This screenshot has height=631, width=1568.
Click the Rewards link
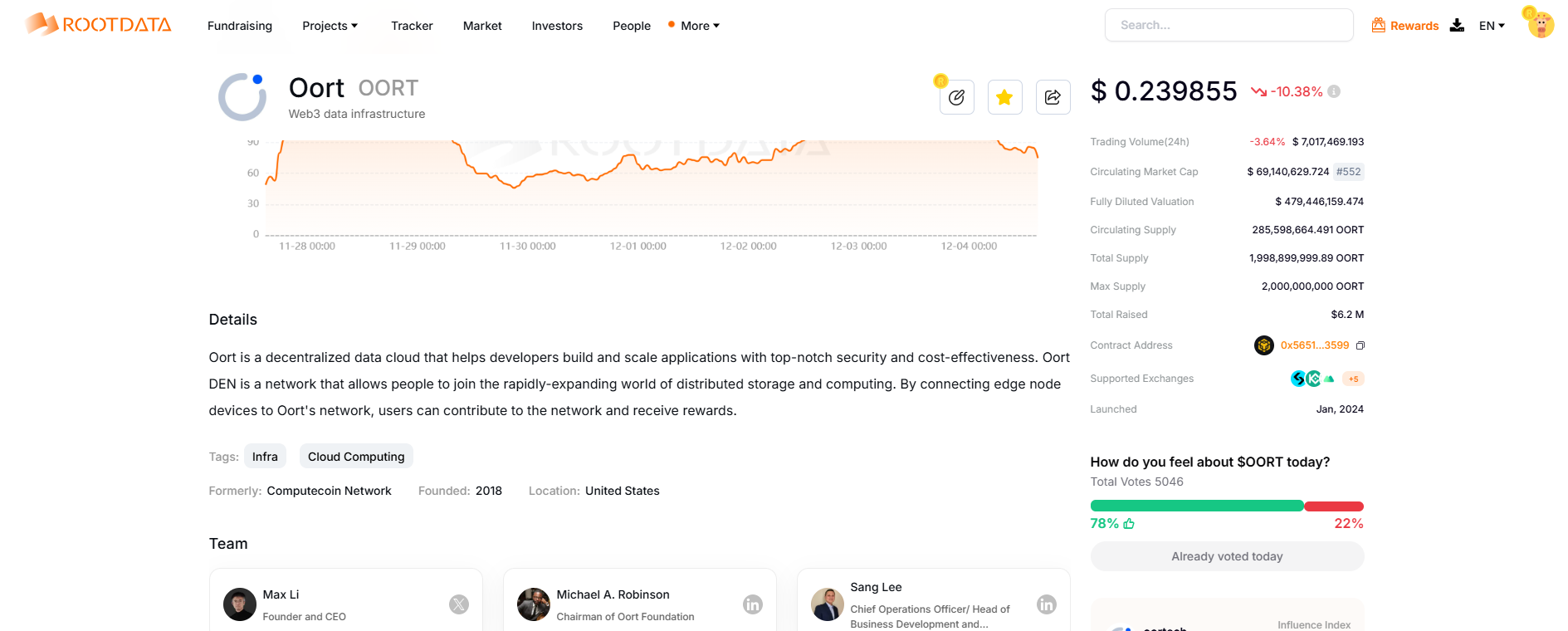point(1414,26)
